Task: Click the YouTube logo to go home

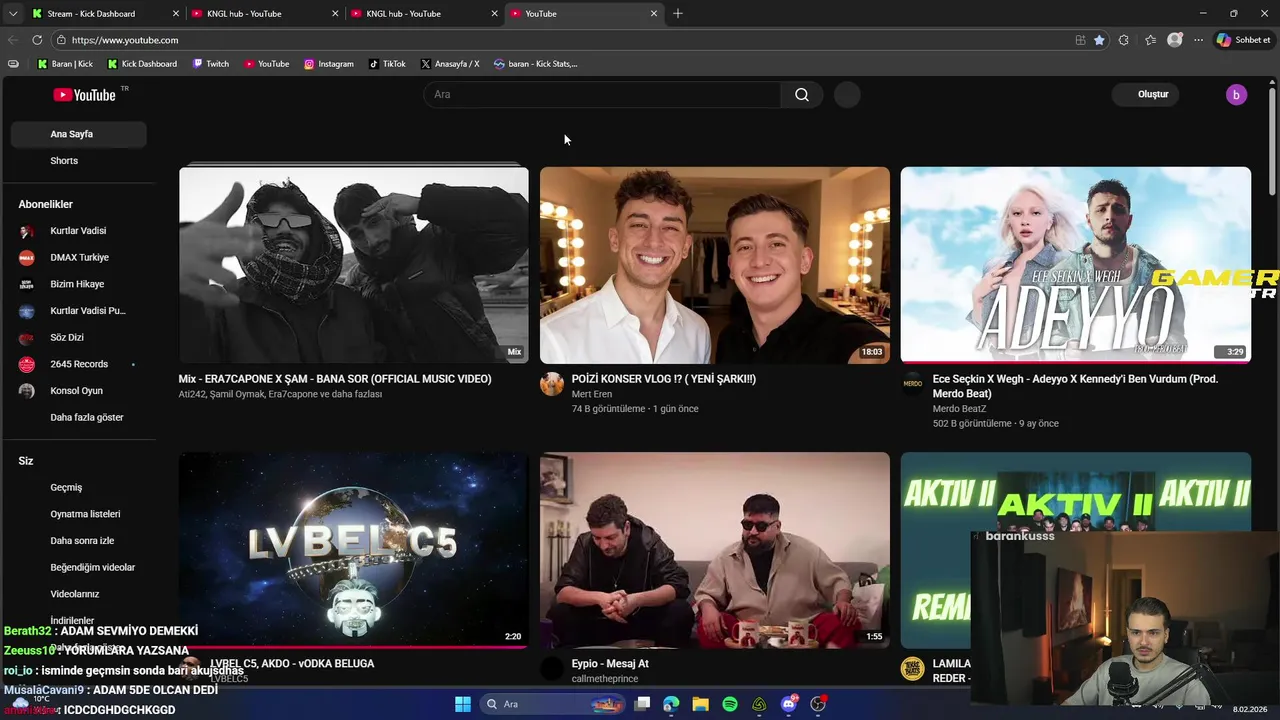Action: point(85,94)
